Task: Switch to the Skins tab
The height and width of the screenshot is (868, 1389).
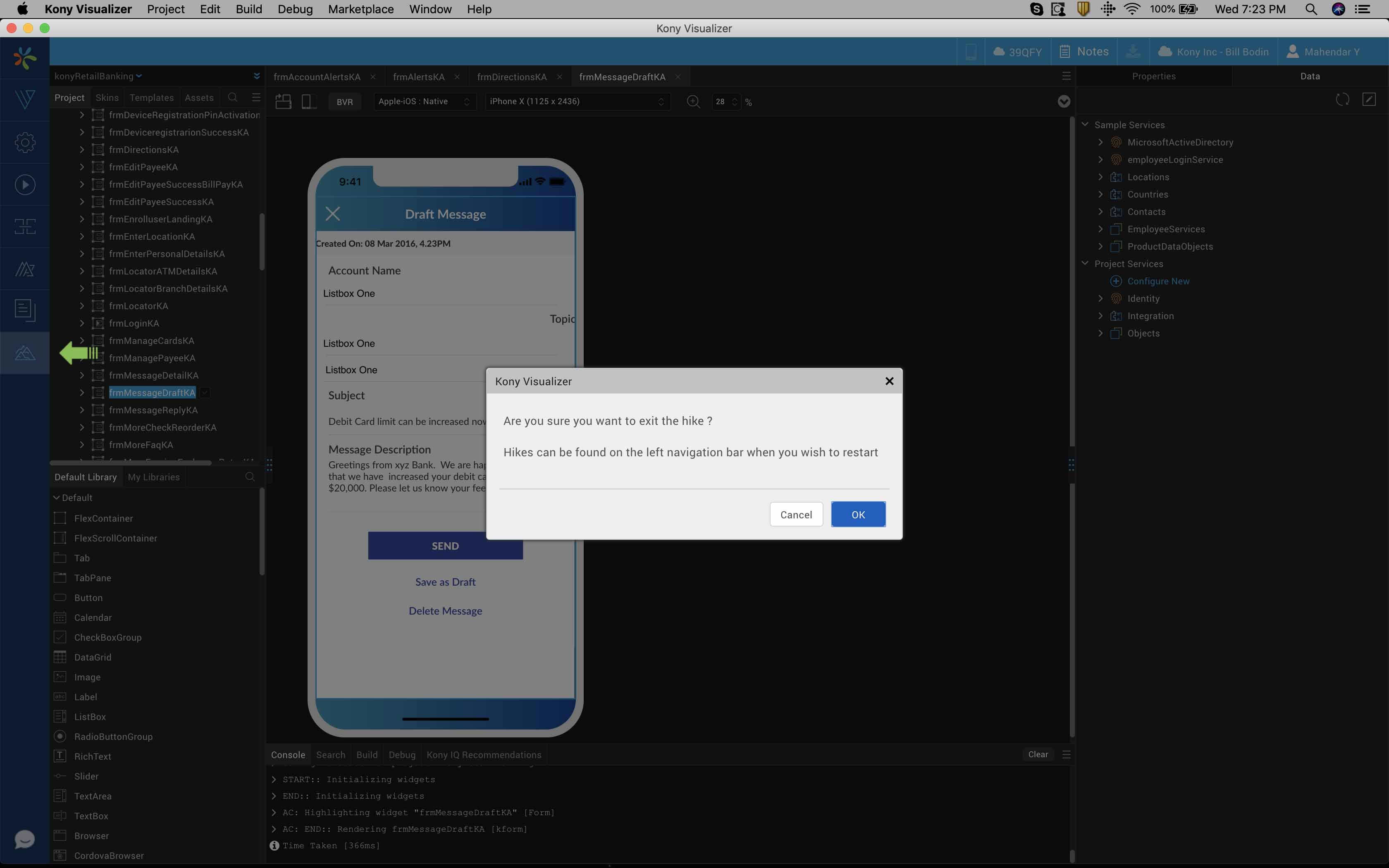Action: pos(107,98)
